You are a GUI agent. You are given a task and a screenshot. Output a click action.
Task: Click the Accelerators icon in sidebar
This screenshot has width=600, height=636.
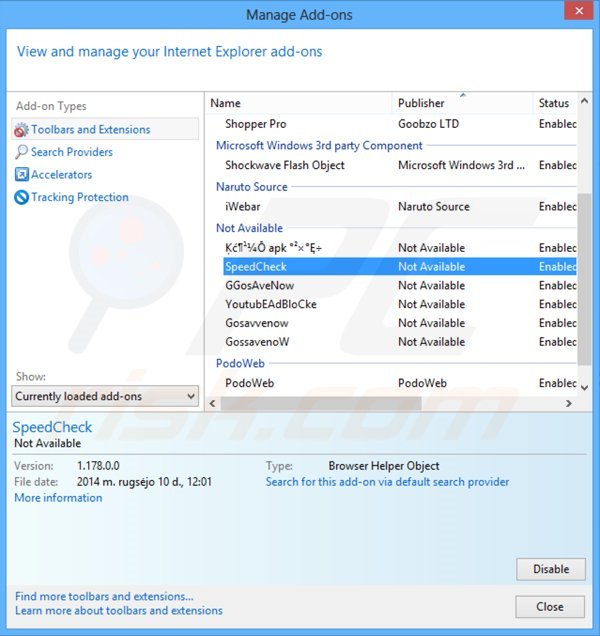[x=21, y=175]
